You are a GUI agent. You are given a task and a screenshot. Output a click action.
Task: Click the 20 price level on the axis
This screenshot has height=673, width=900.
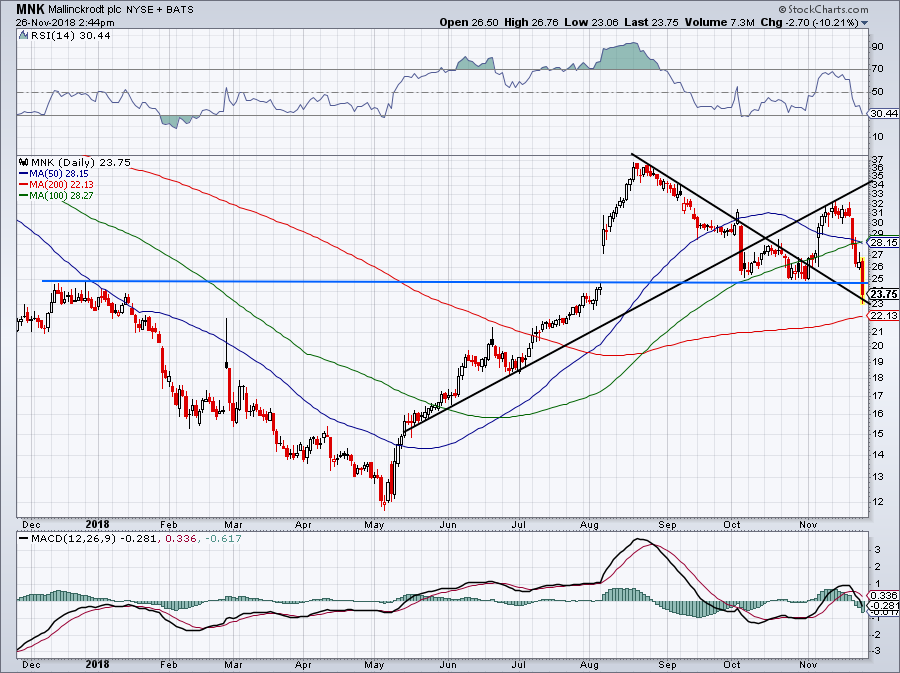tap(878, 346)
